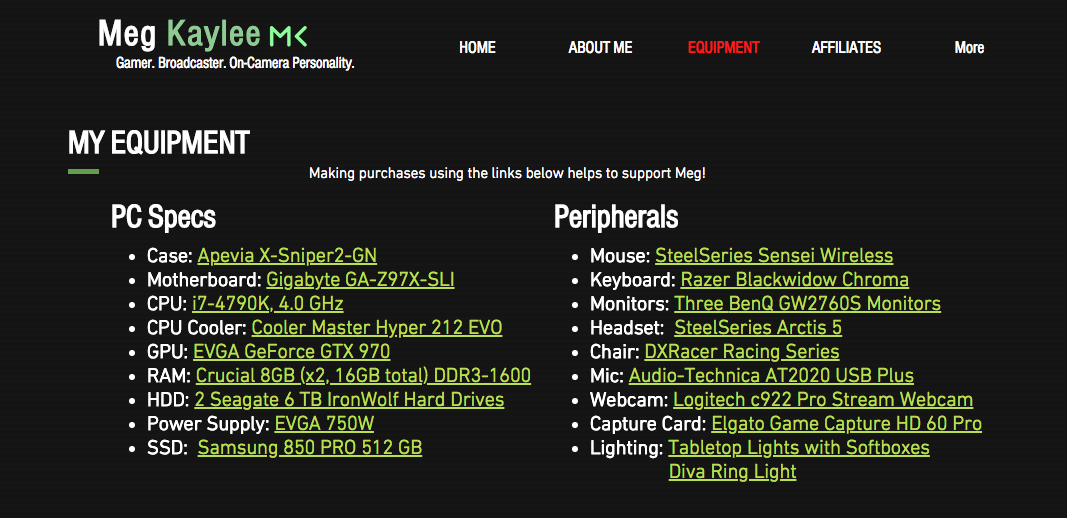Viewport: 1067px width, 518px height.
Task: Open the HOME menu item
Action: click(477, 47)
